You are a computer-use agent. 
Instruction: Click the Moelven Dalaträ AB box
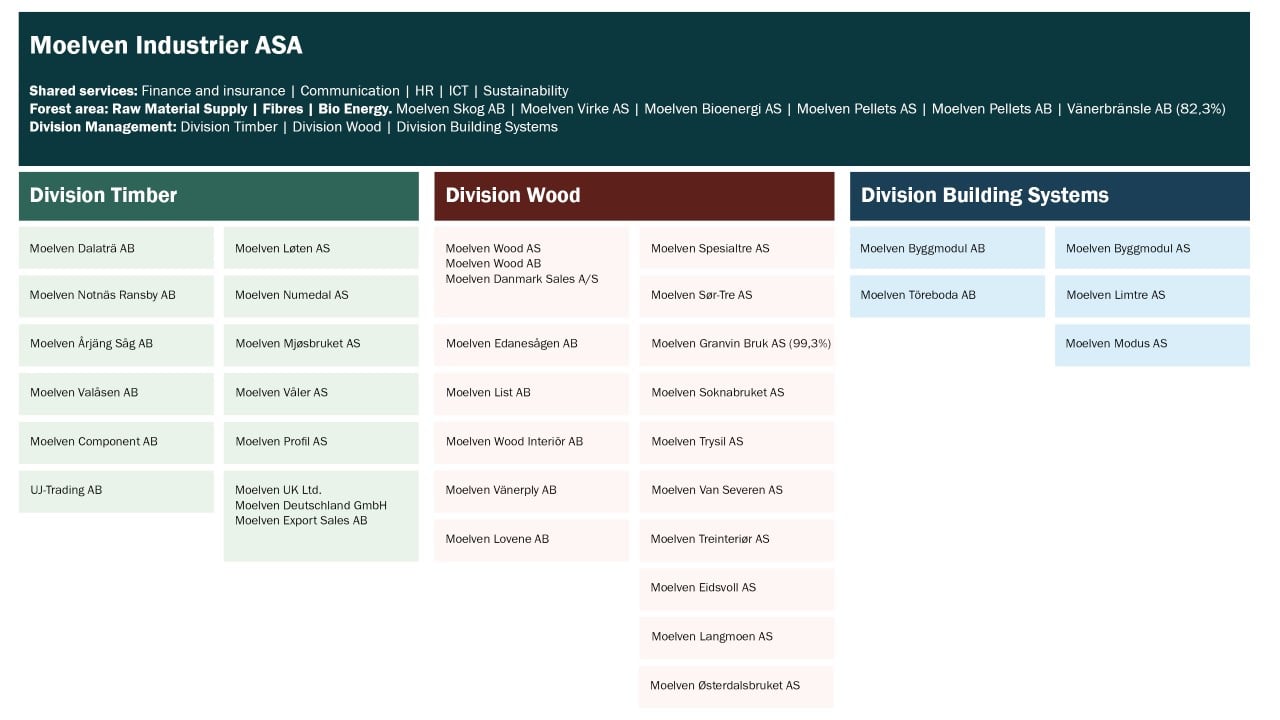point(116,248)
